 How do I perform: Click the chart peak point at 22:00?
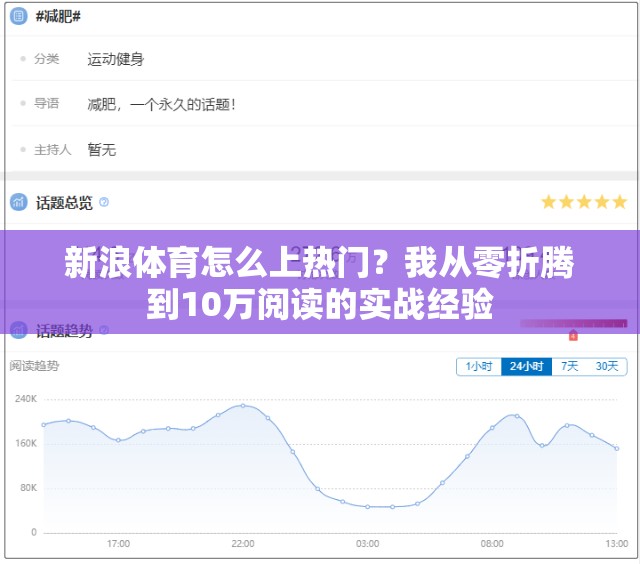coord(243,406)
